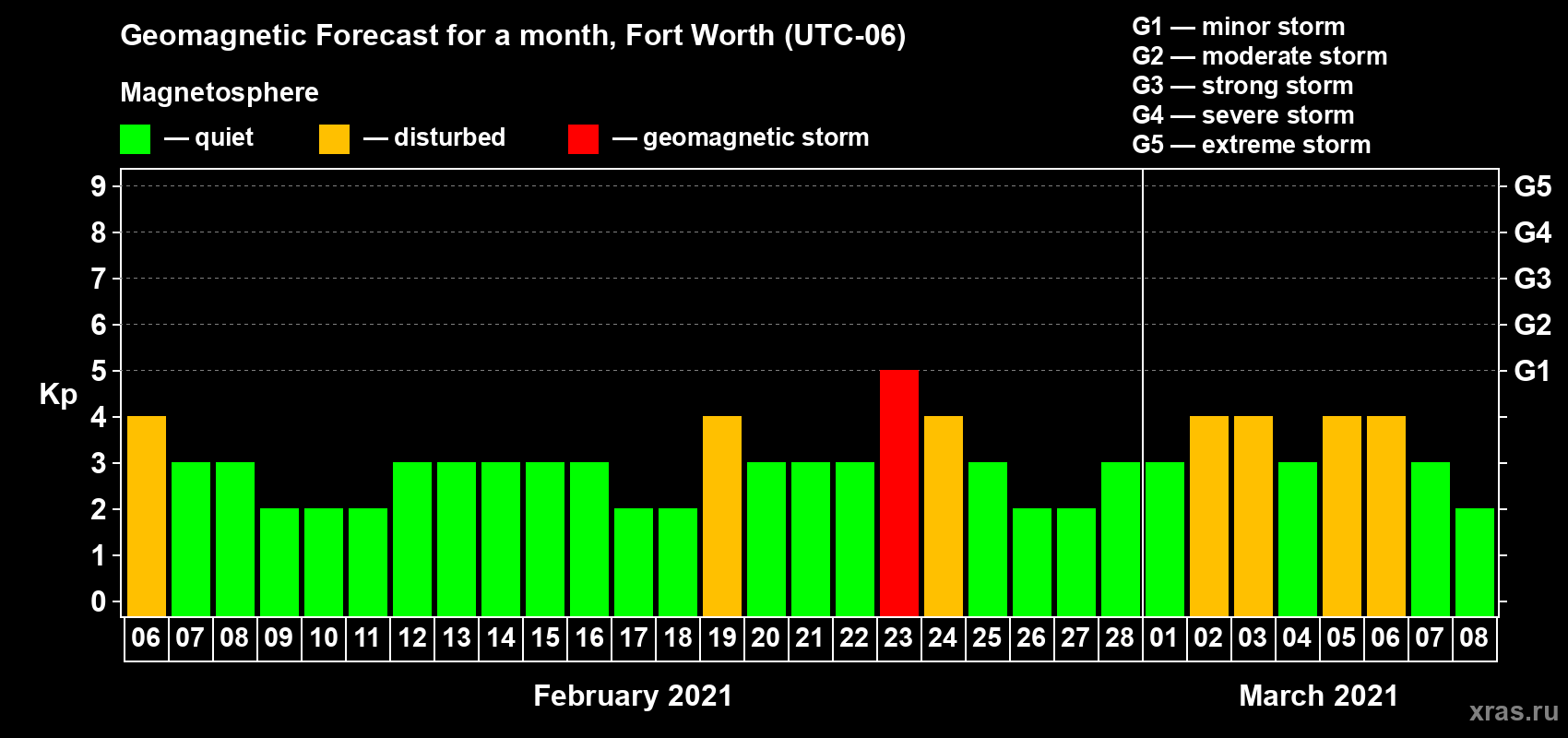Click the red geomagnetic storm legend swatch
This screenshot has width=1568, height=738.
tap(583, 139)
